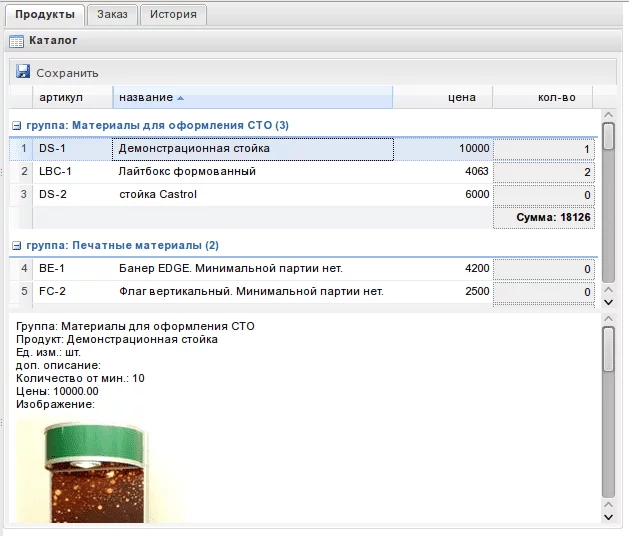Switch to the Заказ tab
This screenshot has width=629, height=536.
point(112,14)
